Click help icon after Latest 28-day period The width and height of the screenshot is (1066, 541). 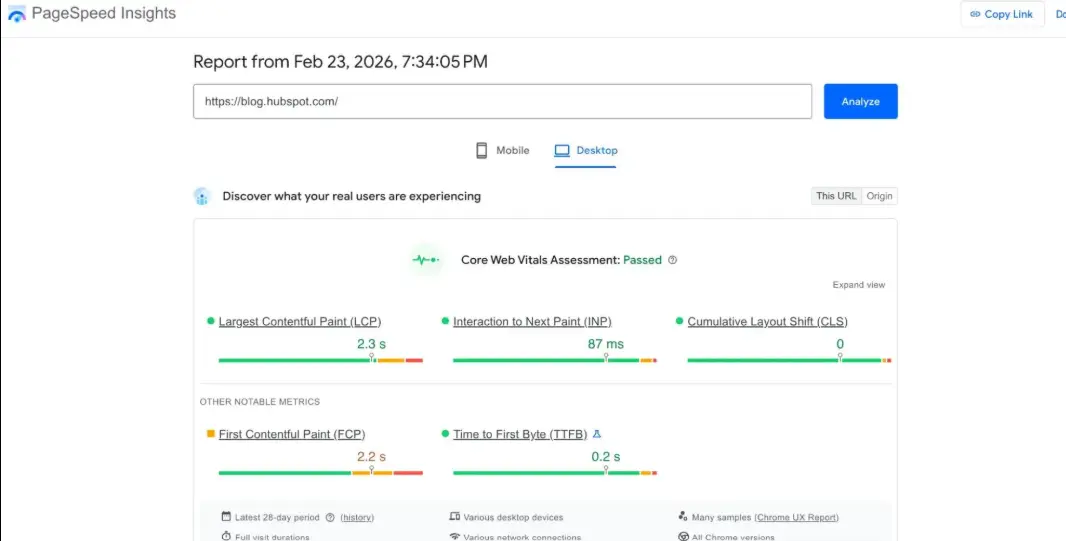pyautogui.click(x=330, y=517)
